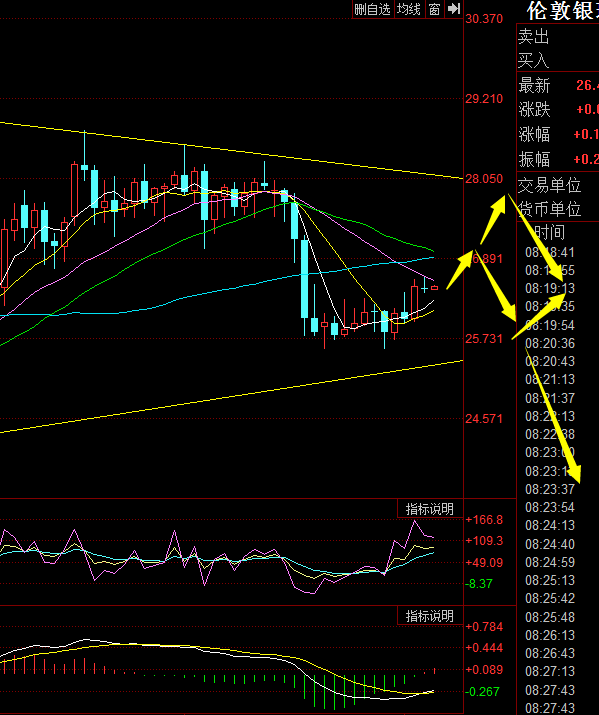
Task: Click the 时间 column header
Action: [x=548, y=233]
